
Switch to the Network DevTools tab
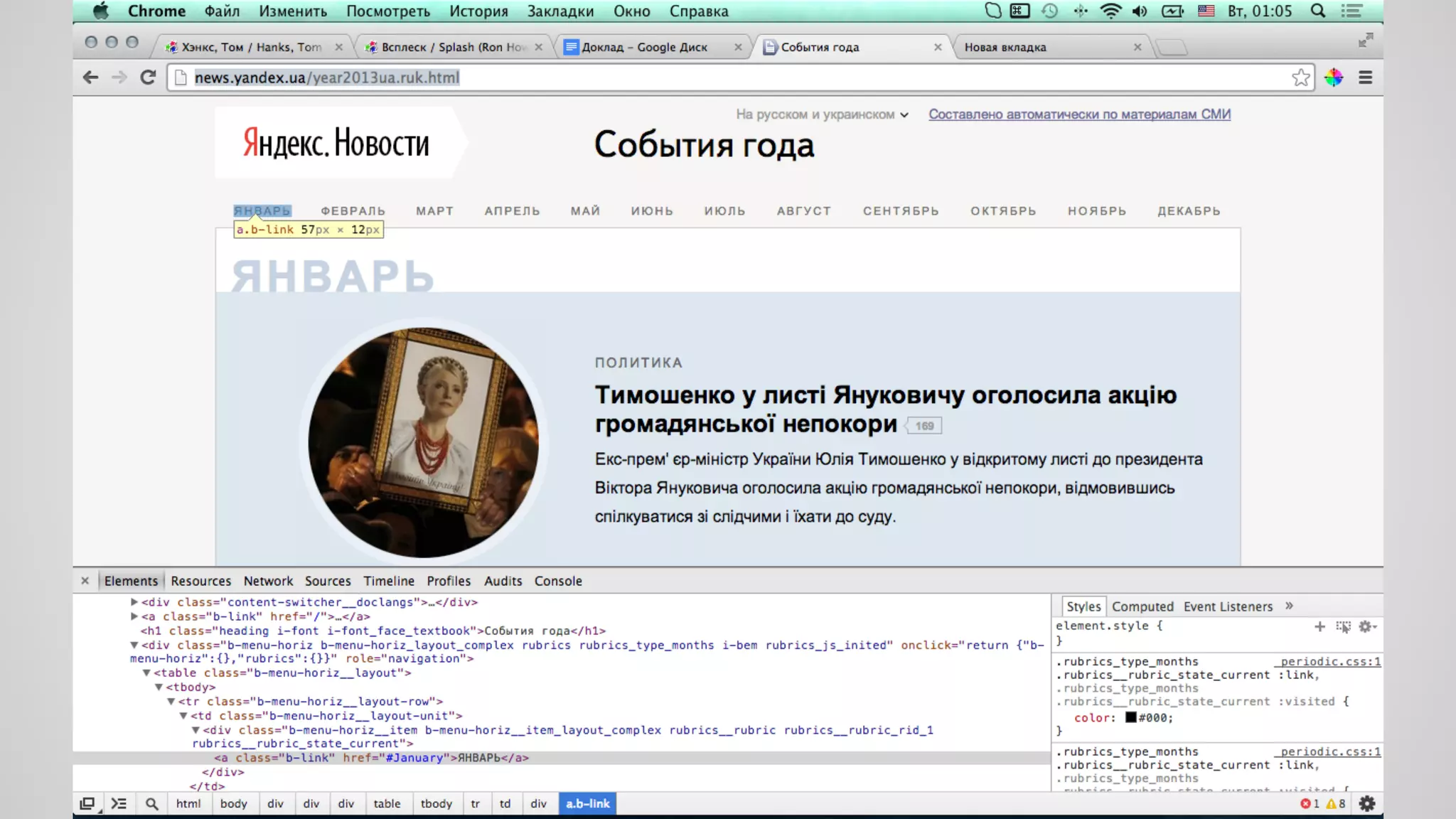[x=268, y=581]
